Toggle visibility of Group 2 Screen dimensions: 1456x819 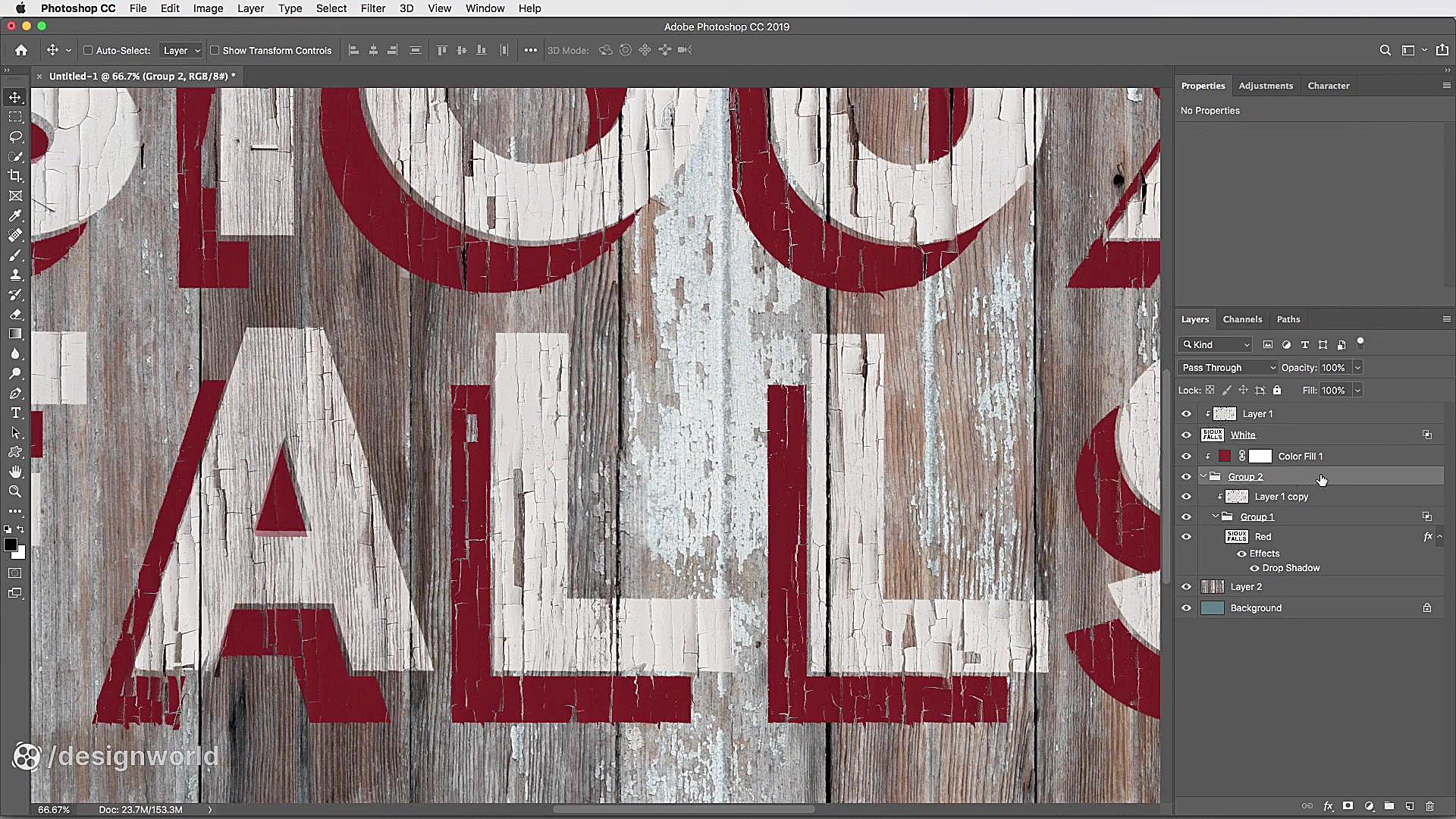1187,477
